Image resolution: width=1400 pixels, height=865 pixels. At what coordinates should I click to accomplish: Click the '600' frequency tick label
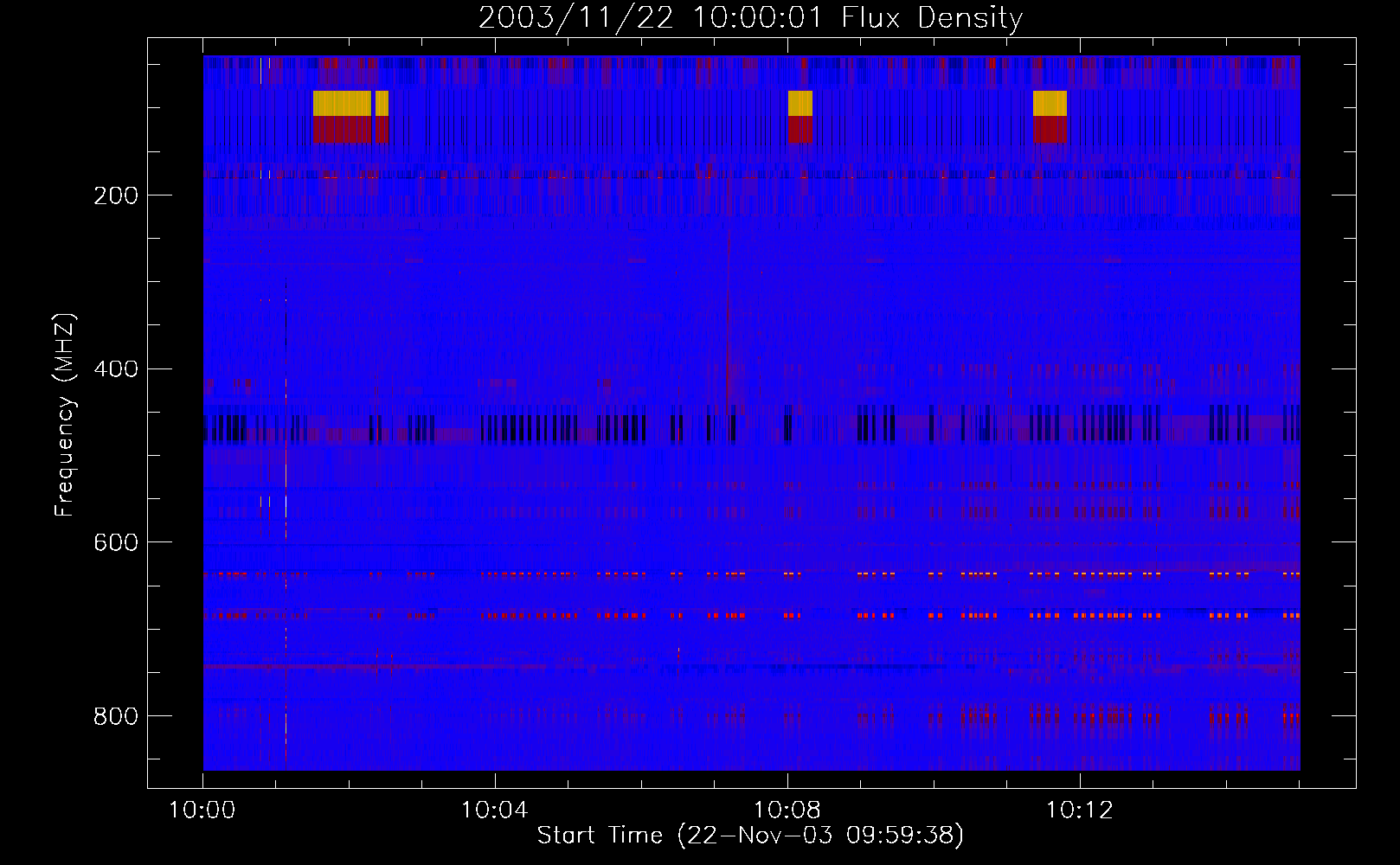[x=116, y=542]
